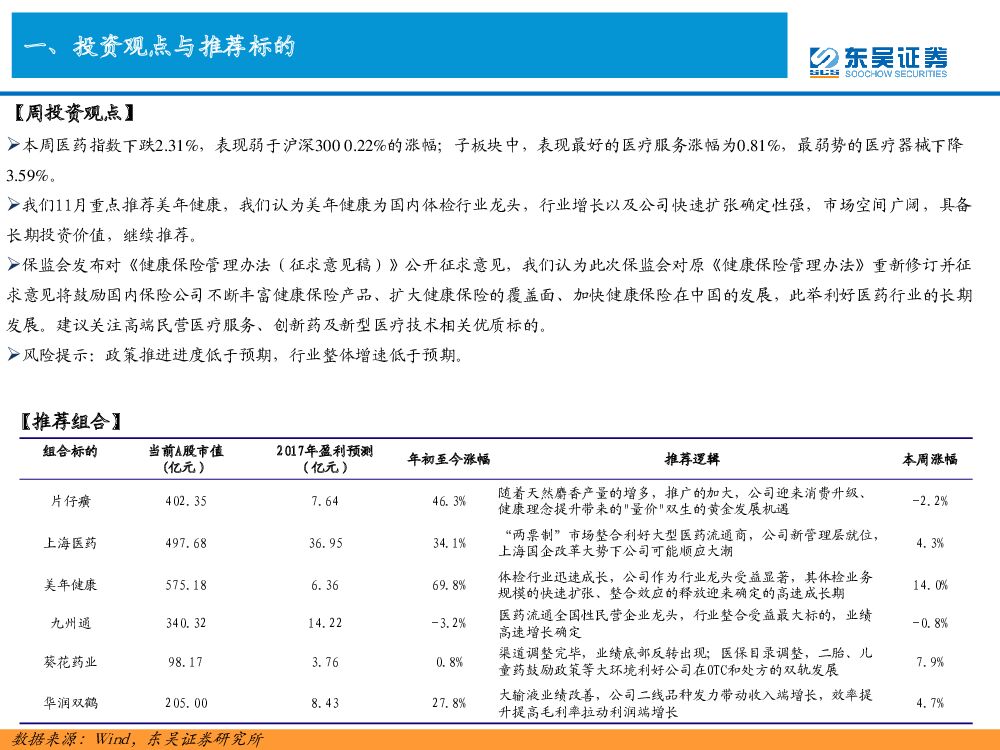Click year-to-date gain 34.1% cell
Image resolution: width=1000 pixels, height=750 pixels.
[x=449, y=543]
